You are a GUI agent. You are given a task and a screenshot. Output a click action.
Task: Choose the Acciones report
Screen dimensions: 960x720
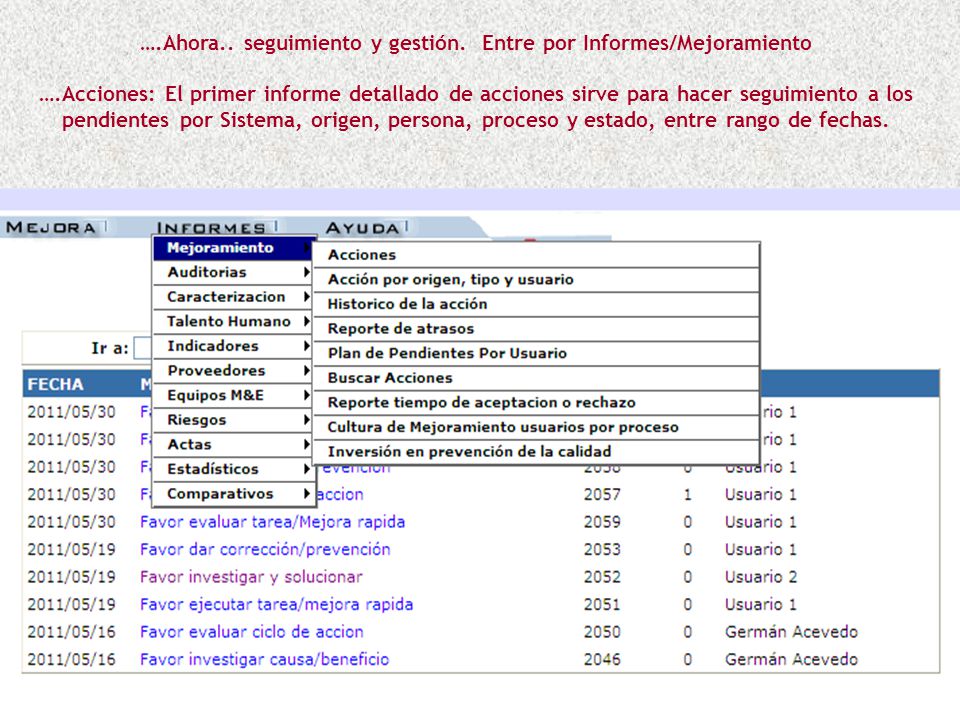click(x=536, y=255)
